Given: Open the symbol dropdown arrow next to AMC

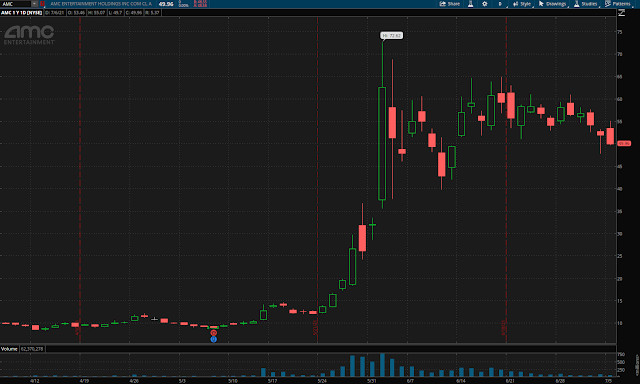Looking at the screenshot, I should coord(34,4).
